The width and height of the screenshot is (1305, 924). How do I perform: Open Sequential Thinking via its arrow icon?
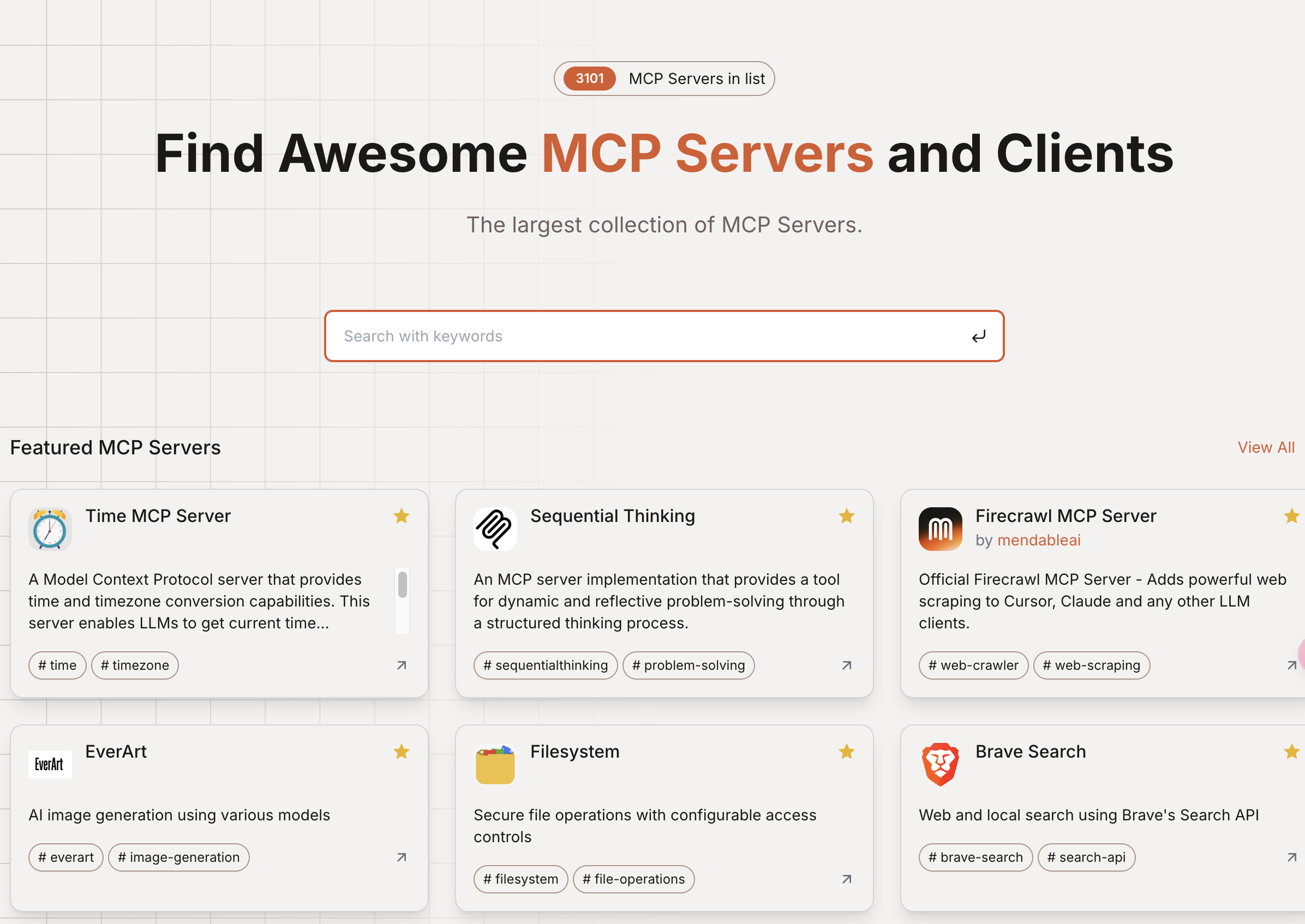pyautogui.click(x=846, y=665)
